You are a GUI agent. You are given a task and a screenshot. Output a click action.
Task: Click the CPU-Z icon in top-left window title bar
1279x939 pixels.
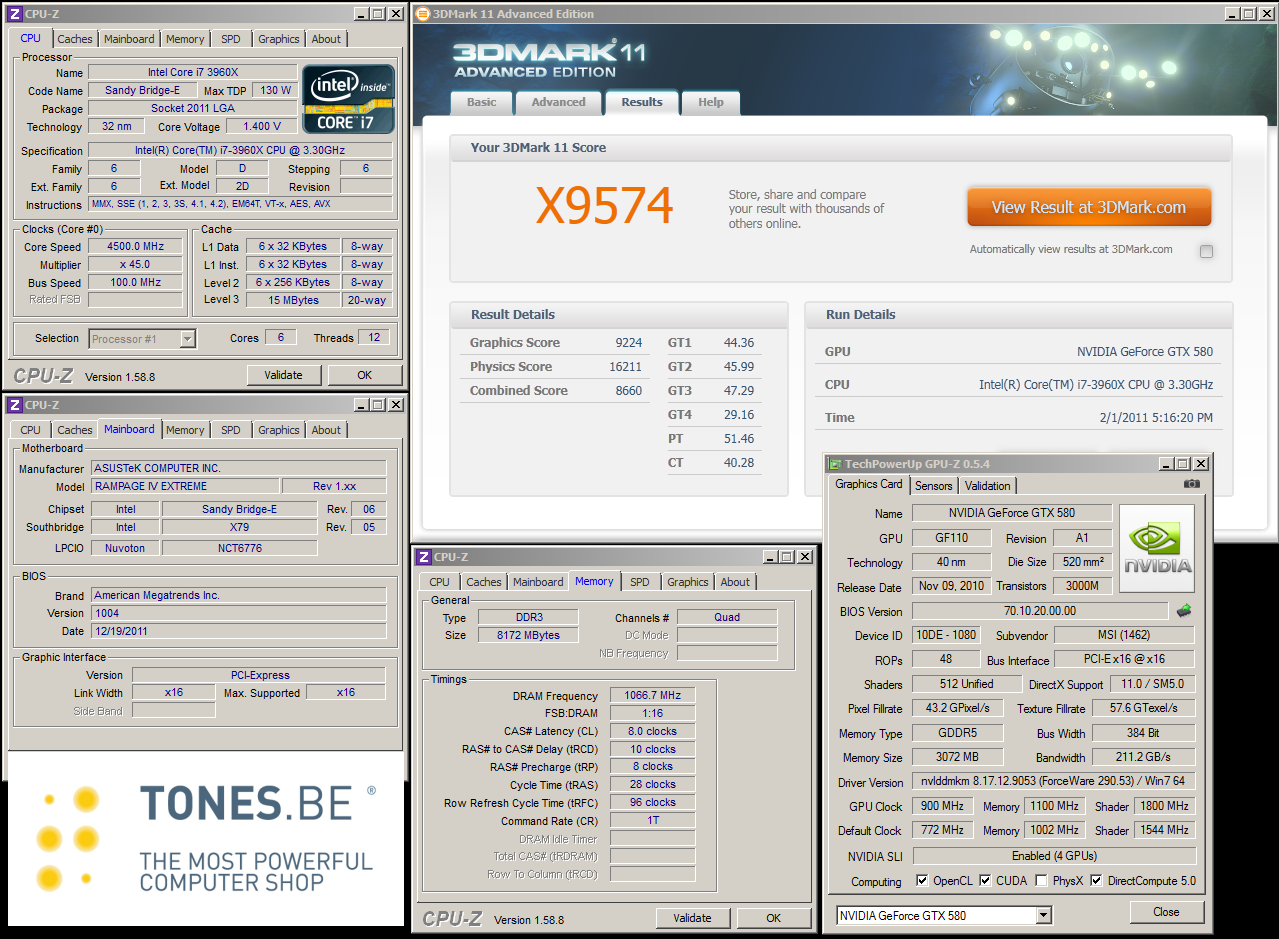pos(14,14)
